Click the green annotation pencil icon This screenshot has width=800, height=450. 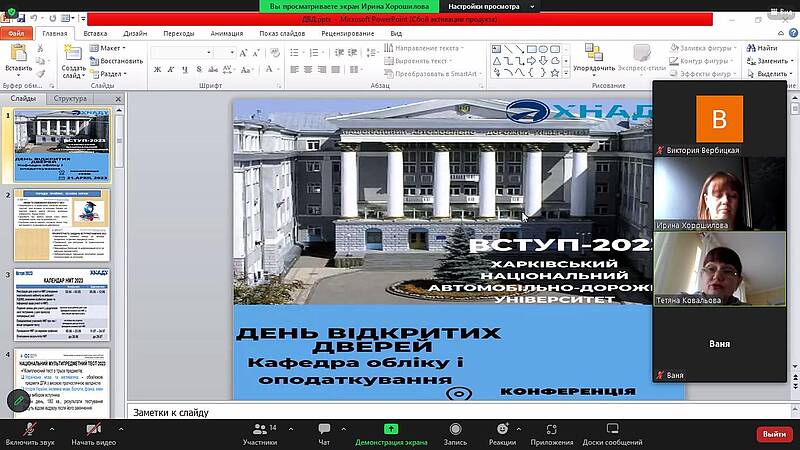(18, 401)
